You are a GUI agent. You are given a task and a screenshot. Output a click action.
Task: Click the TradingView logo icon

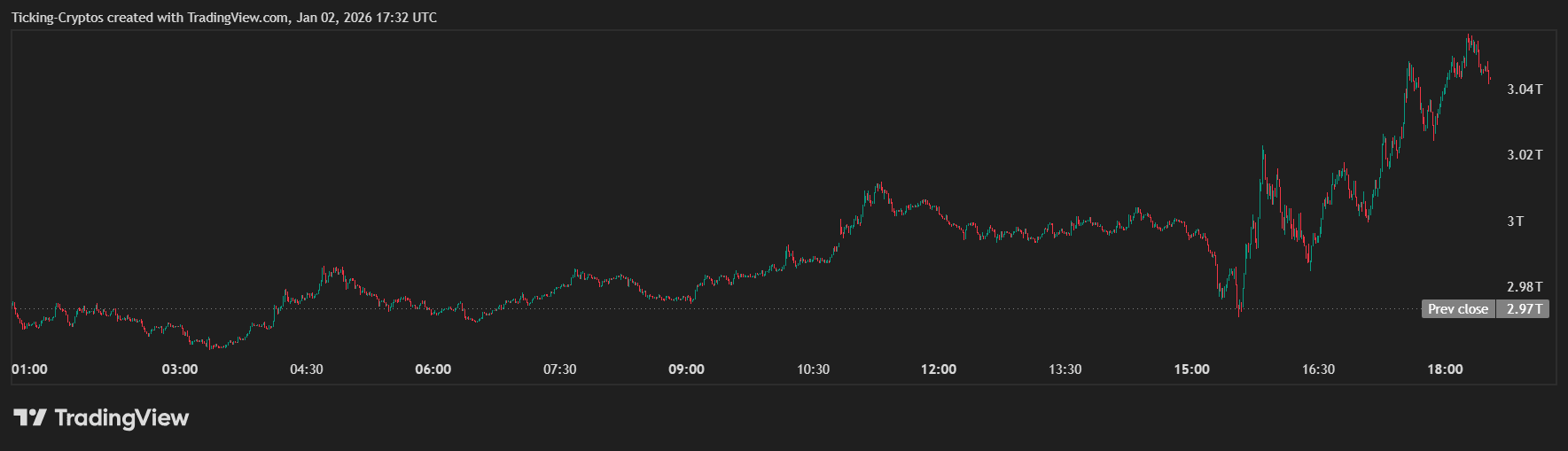pos(29,417)
